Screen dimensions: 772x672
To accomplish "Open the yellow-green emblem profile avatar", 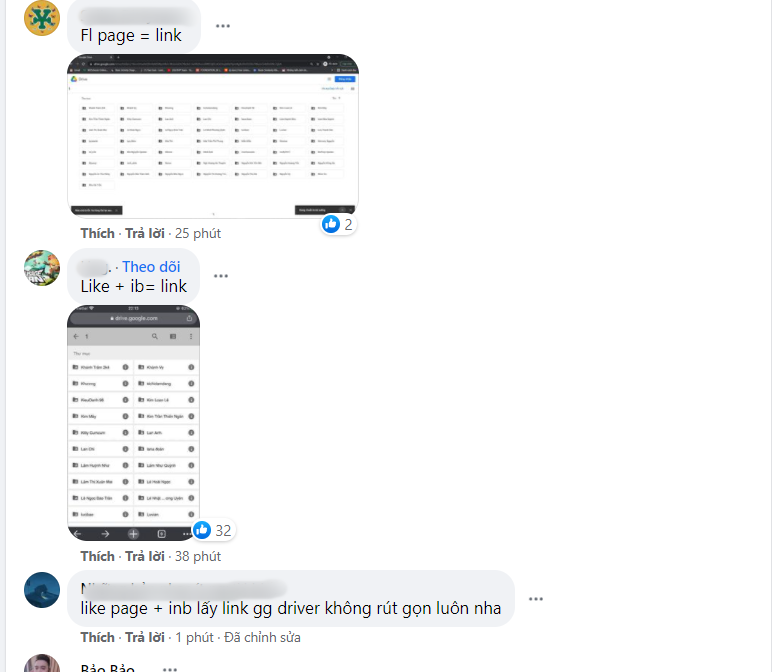I will [42, 18].
